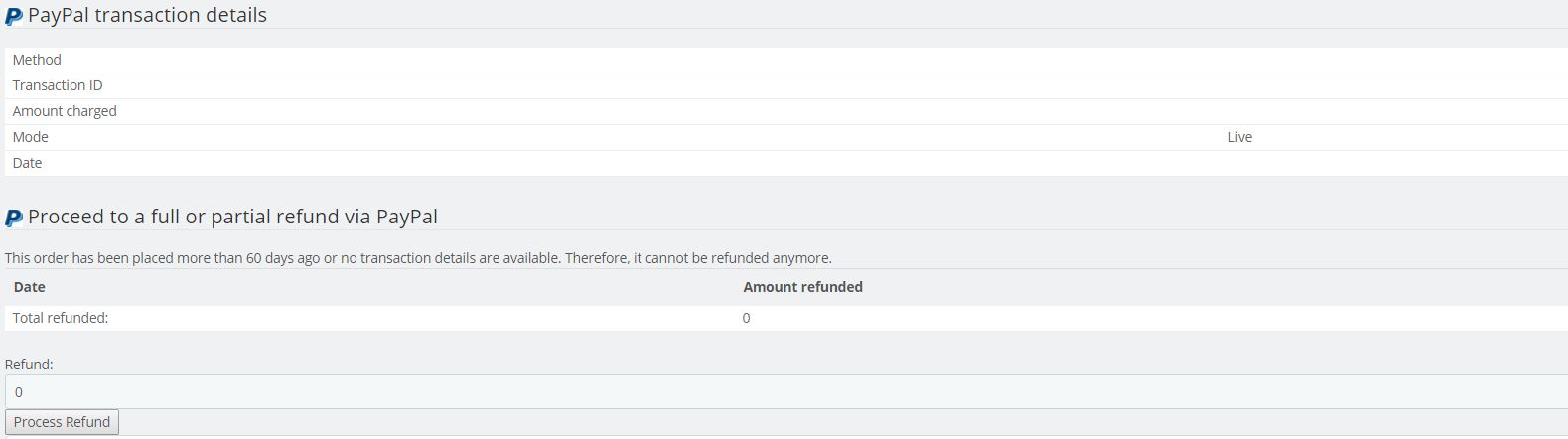Click the Date column header in refund table
The width and height of the screenshot is (1568, 439).
(29, 287)
